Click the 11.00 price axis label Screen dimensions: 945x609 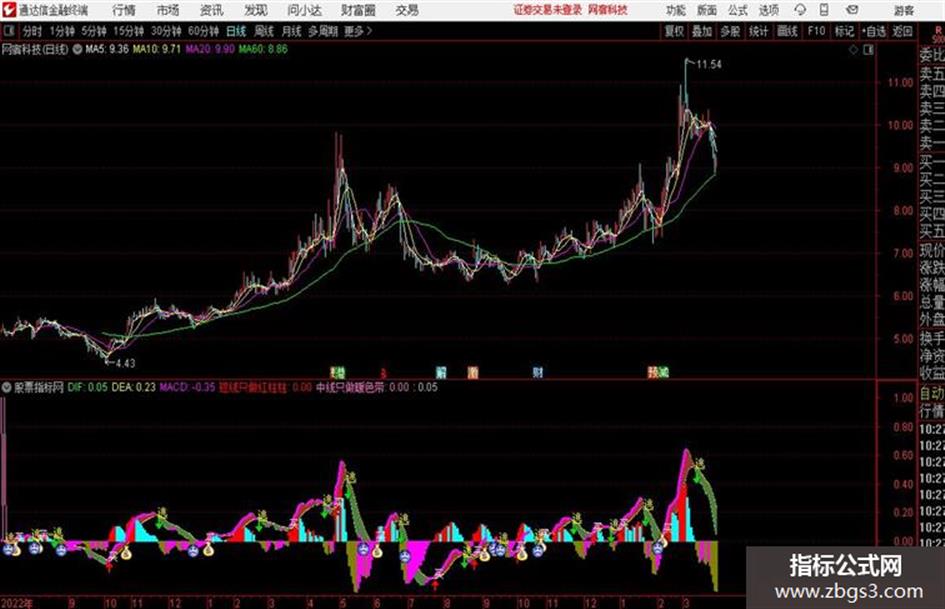point(900,83)
